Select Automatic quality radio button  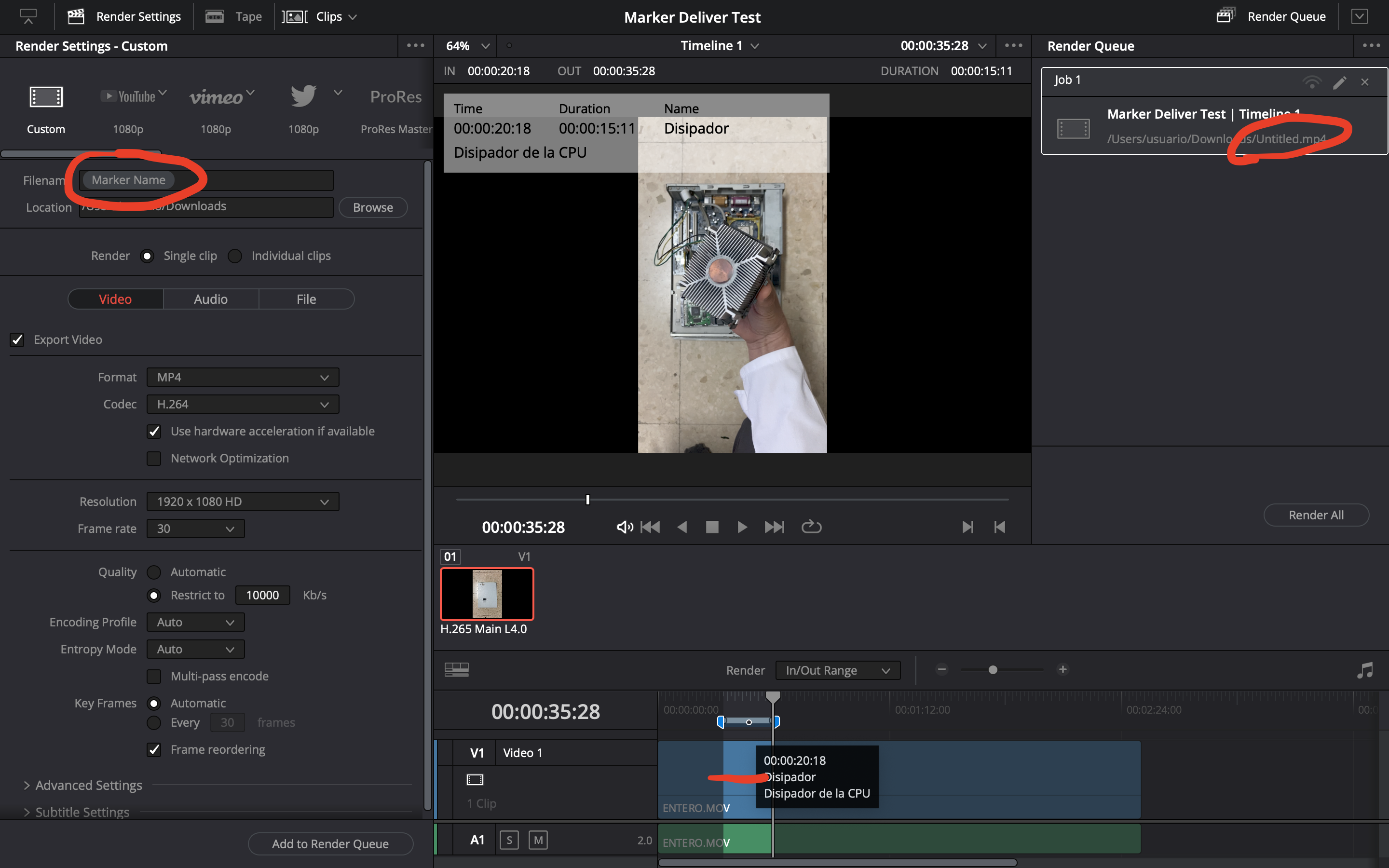(154, 572)
